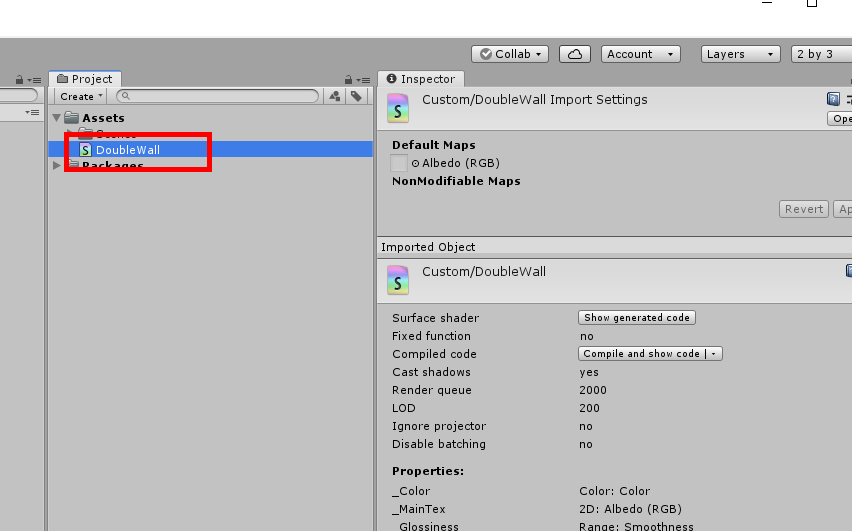Image resolution: width=852 pixels, height=531 pixels.
Task: Open the compile code options arrow
Action: [714, 354]
